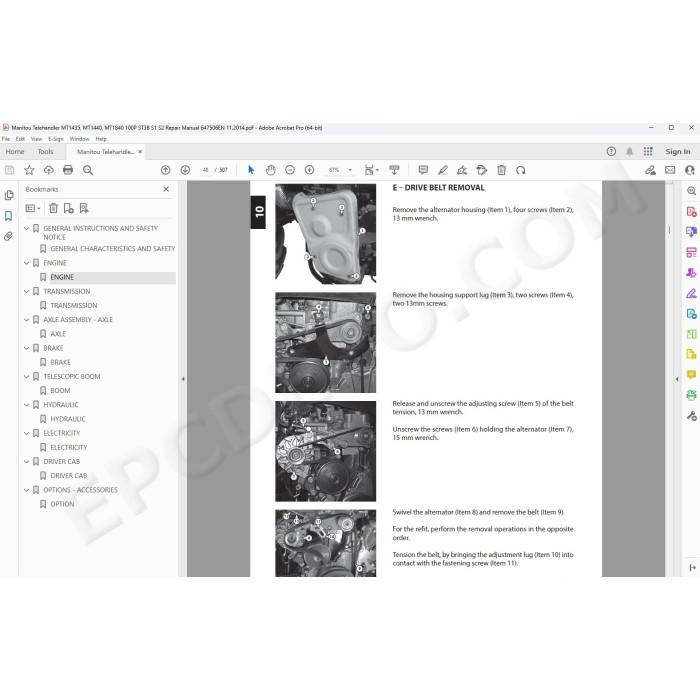Open the Window menu
The width and height of the screenshot is (700, 700).
79,139
